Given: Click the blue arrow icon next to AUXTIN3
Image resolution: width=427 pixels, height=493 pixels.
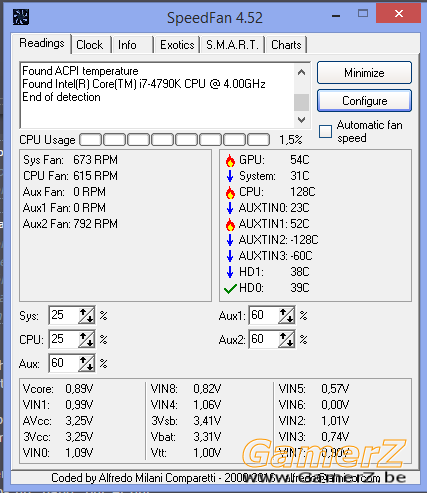Looking at the screenshot, I should click(230, 256).
